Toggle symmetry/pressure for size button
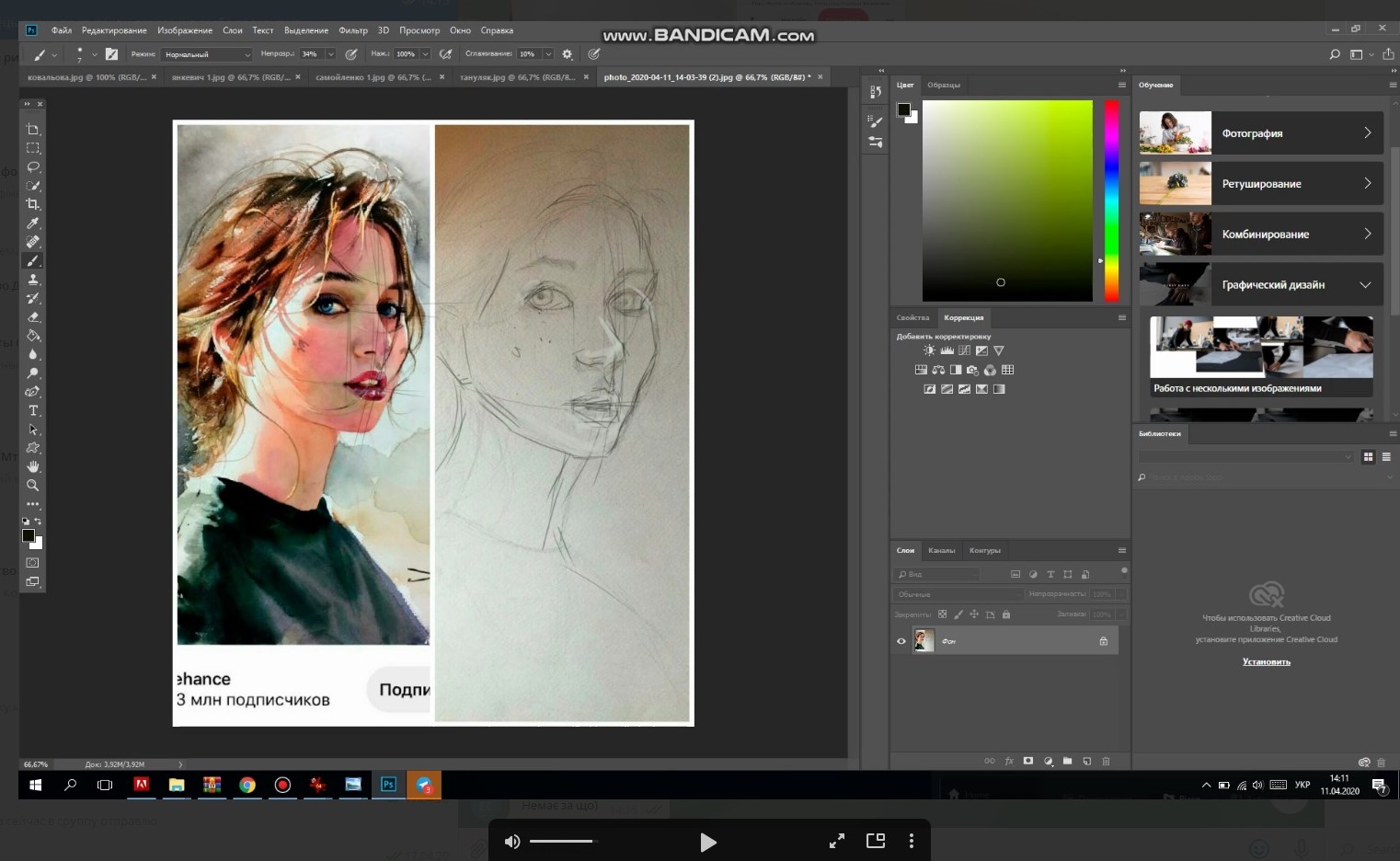 pyautogui.click(x=594, y=54)
